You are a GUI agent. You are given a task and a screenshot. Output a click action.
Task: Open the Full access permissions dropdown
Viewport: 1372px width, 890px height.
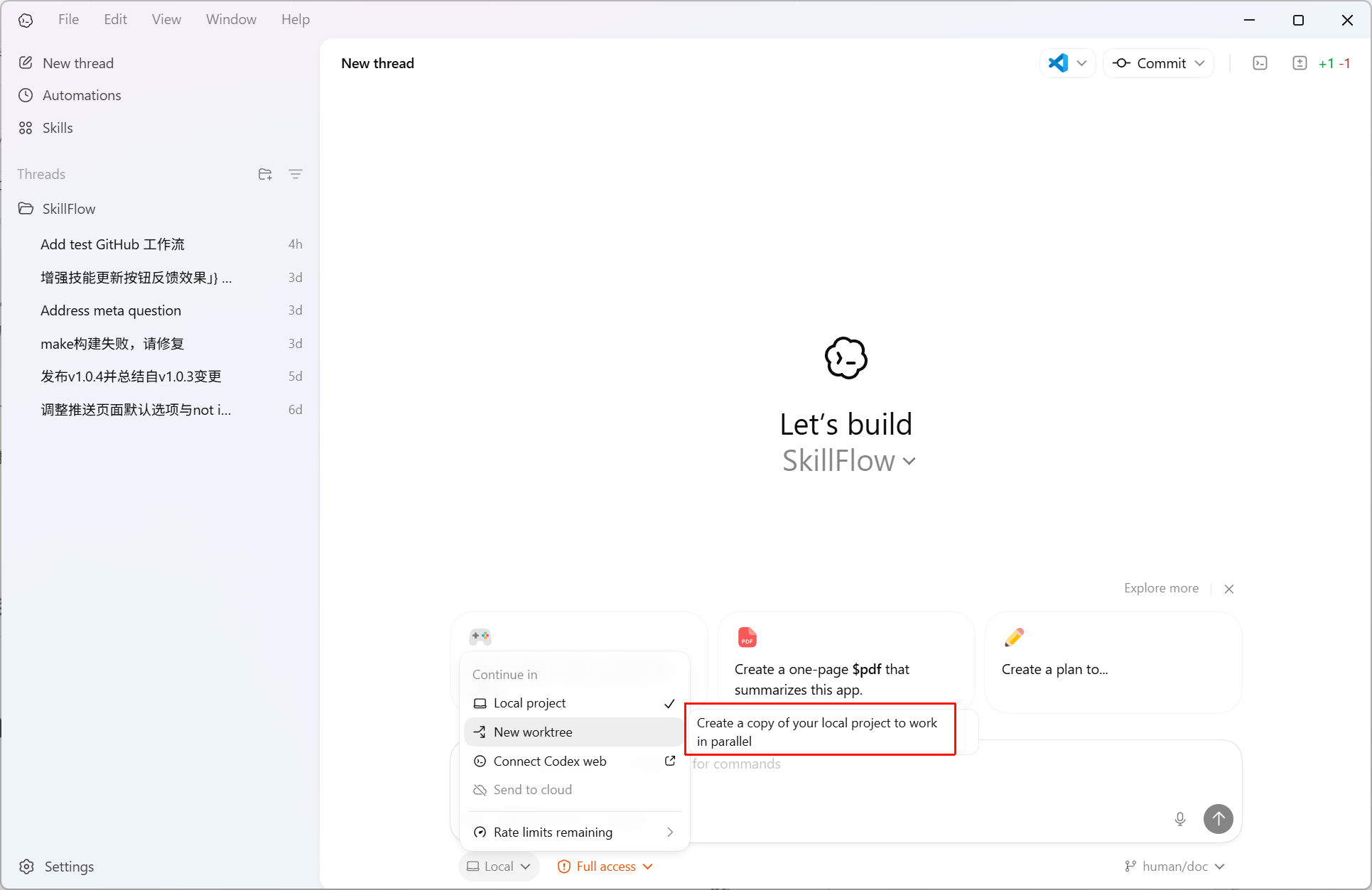[606, 867]
